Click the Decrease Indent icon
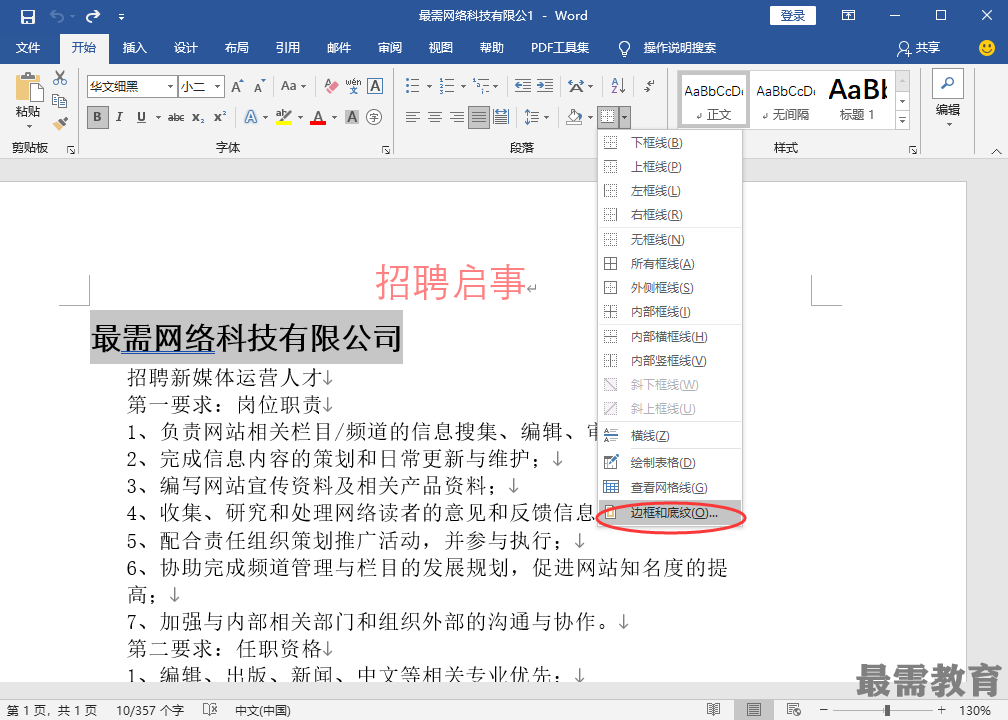This screenshot has width=1008, height=720. (523, 86)
